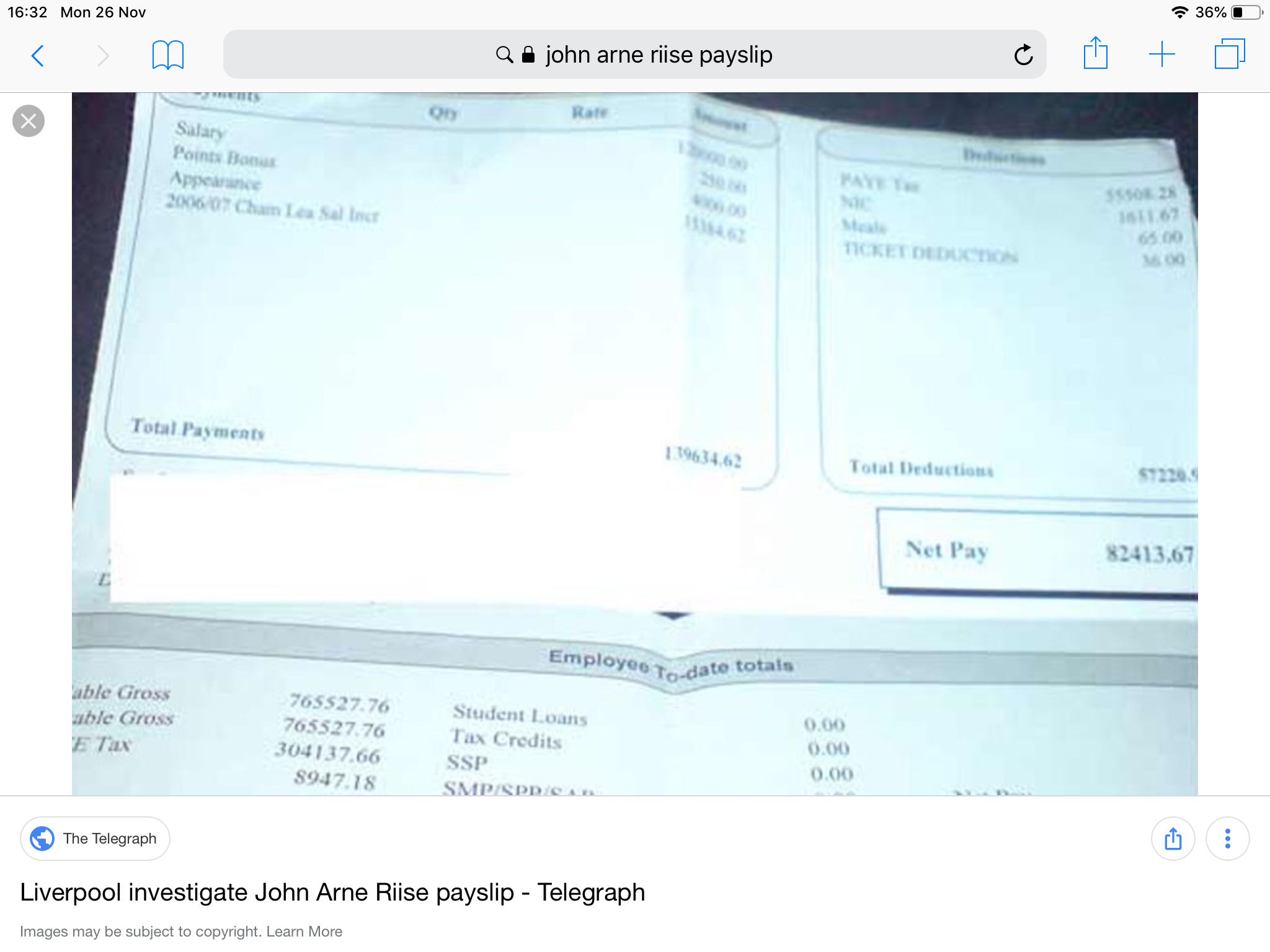The image size is (1270, 952).
Task: Tap the payslip image preview
Action: [x=634, y=444]
